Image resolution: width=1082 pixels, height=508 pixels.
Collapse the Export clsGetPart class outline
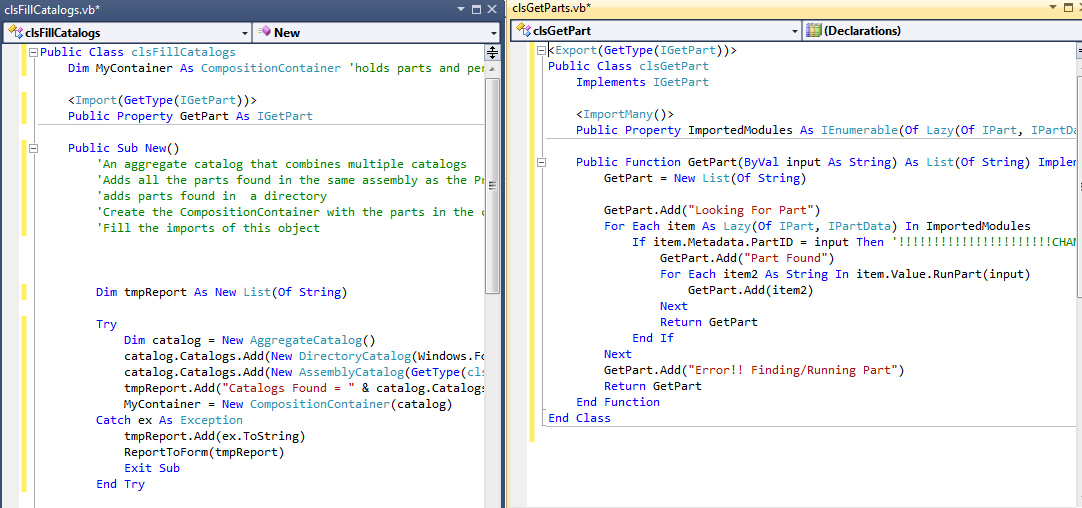[x=541, y=50]
